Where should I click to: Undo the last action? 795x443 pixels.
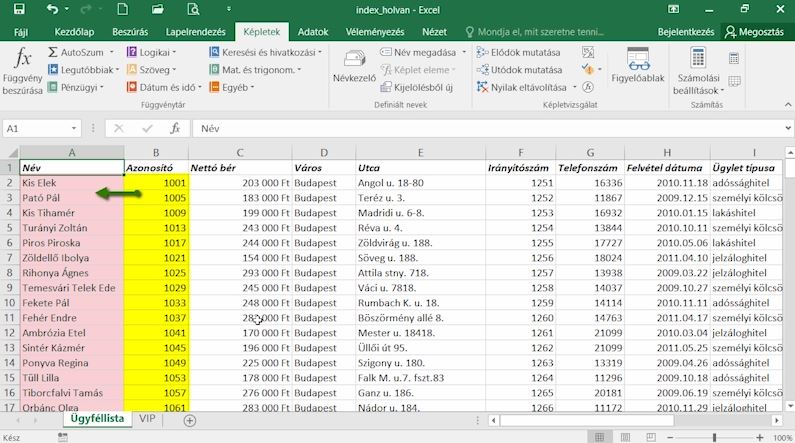pyautogui.click(x=53, y=9)
